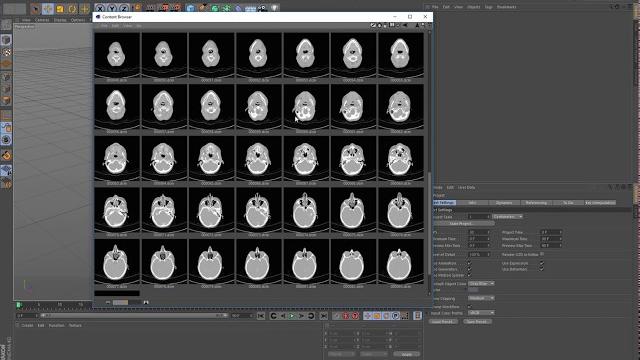Go to start of timeline
The width and height of the screenshot is (640, 360).
261,316
